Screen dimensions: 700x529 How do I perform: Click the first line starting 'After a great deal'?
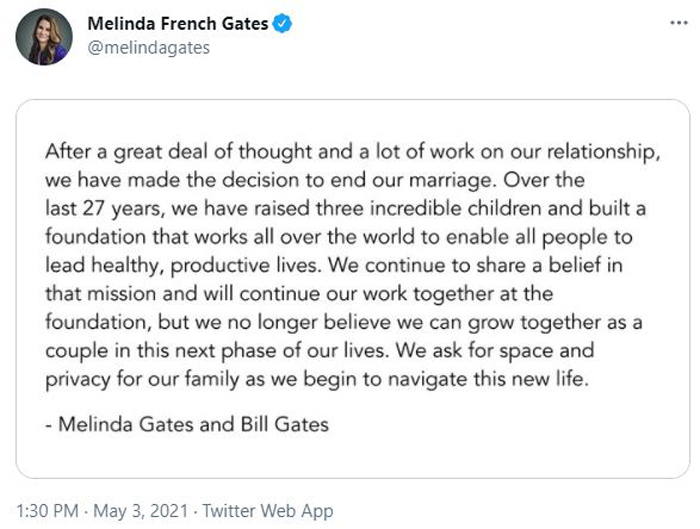(x=353, y=152)
